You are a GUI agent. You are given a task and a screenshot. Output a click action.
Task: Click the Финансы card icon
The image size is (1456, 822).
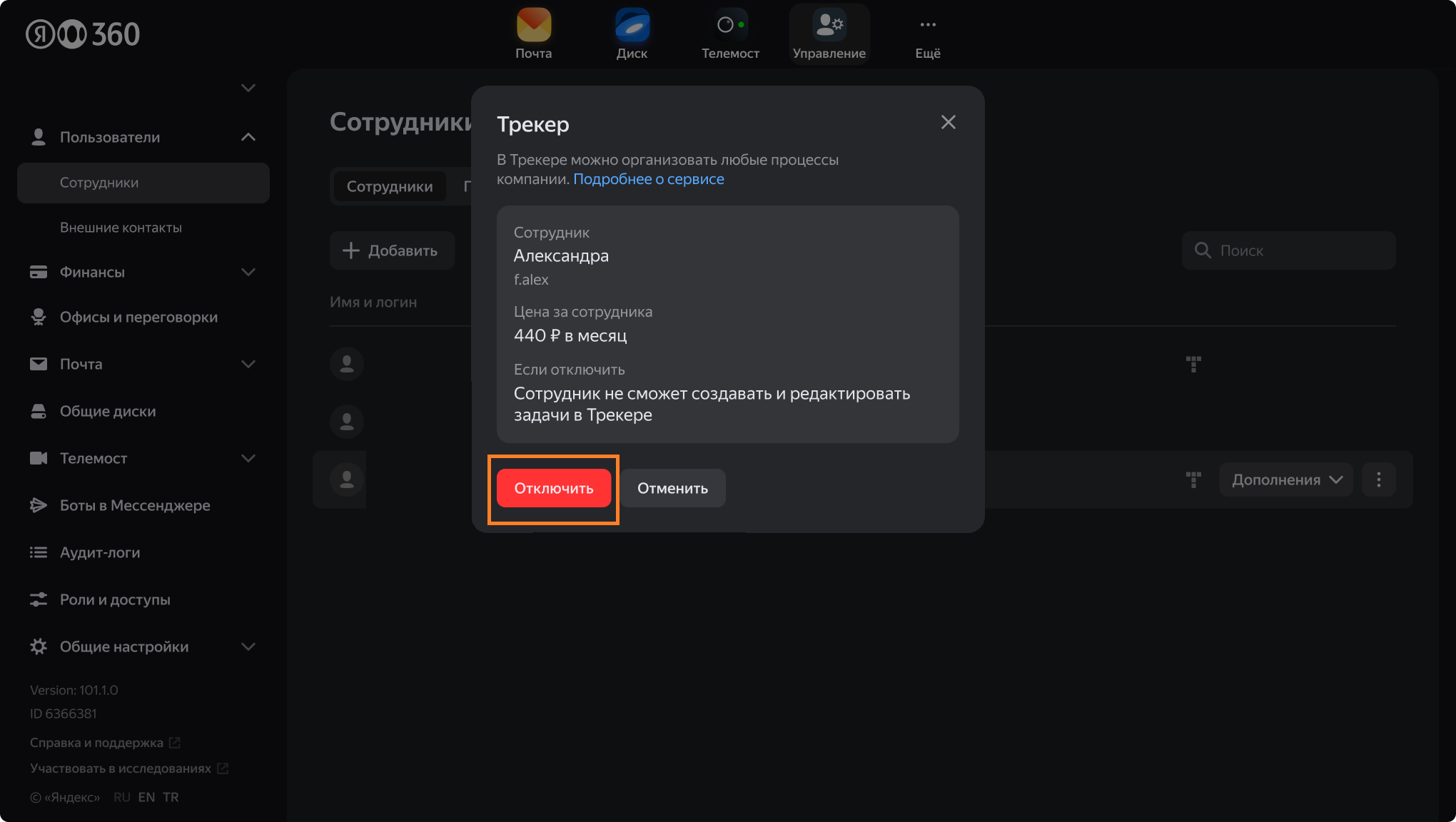39,272
